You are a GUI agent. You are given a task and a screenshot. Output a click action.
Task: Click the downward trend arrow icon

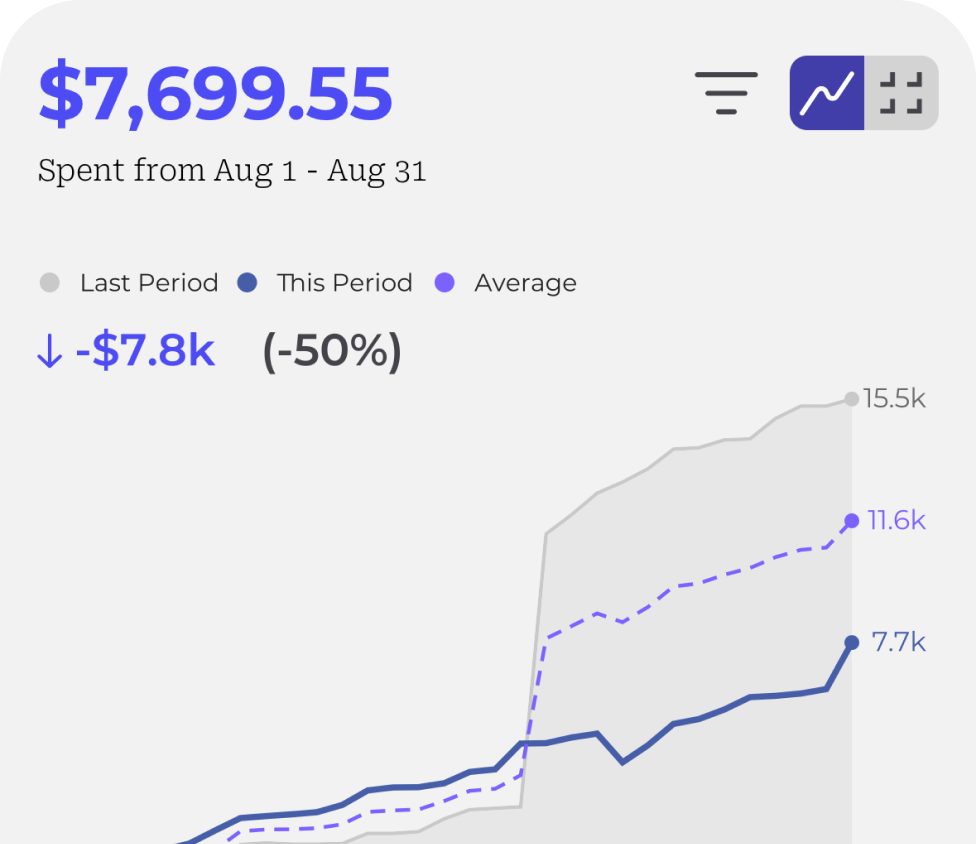coord(50,351)
